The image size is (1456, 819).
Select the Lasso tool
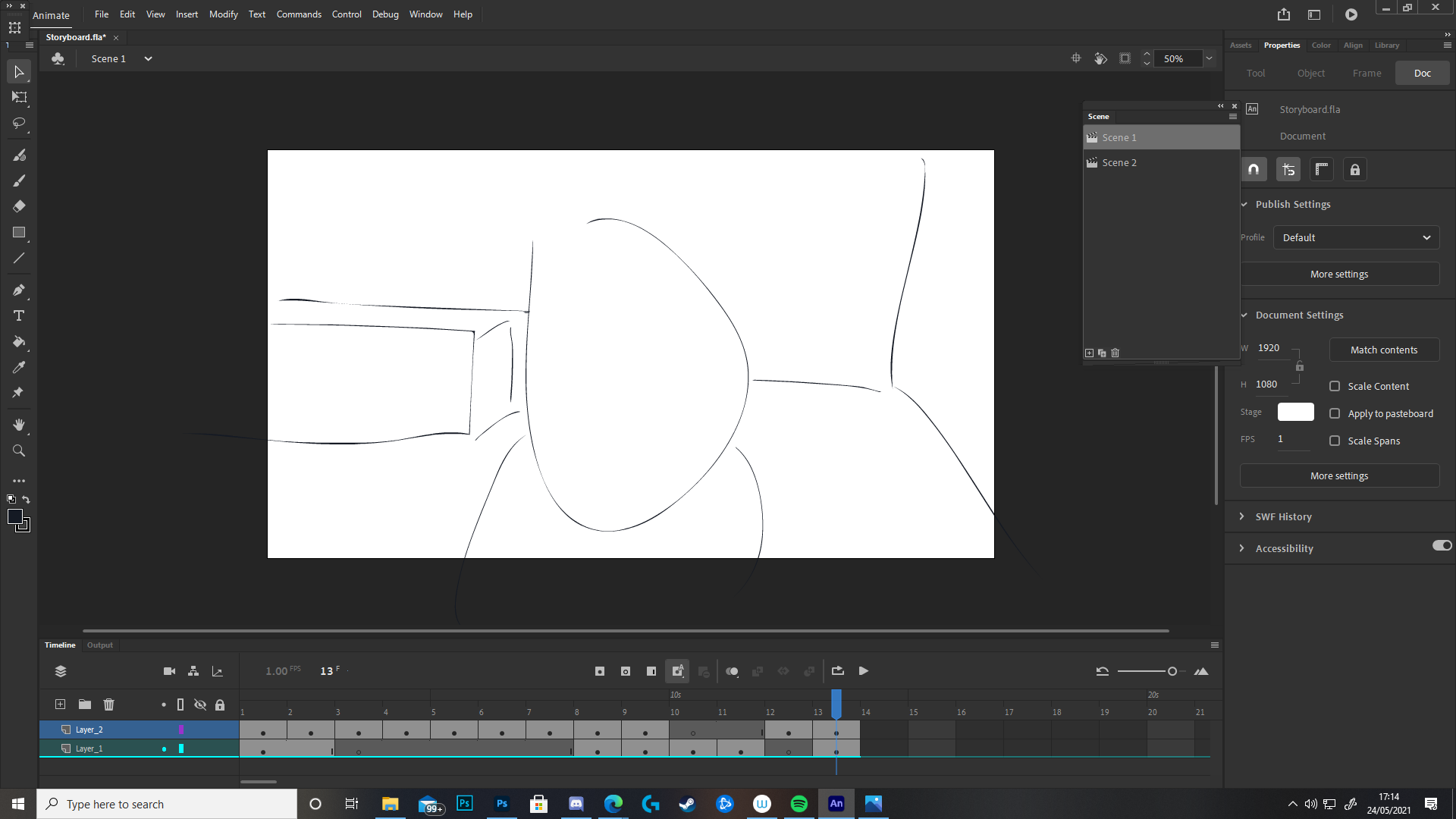click(19, 123)
